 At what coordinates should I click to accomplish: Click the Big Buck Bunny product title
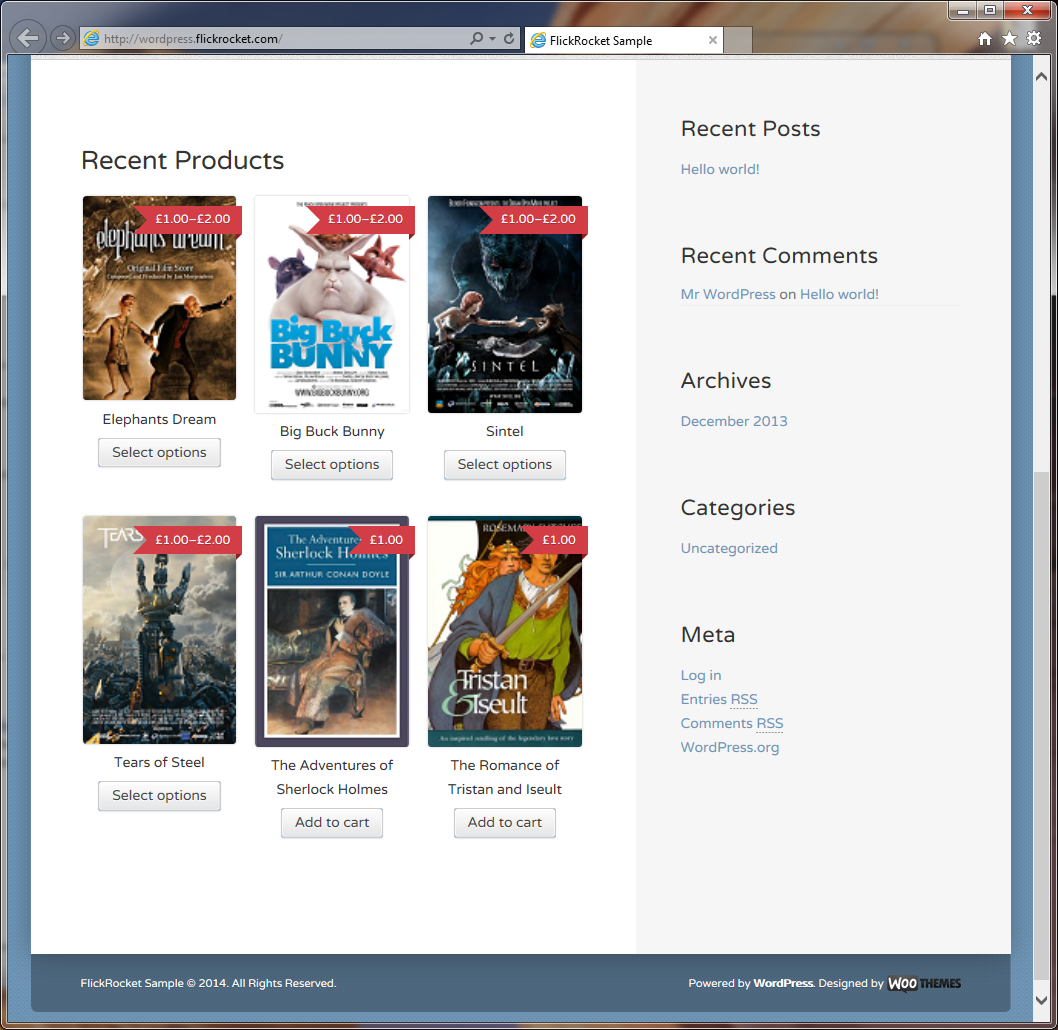tap(332, 432)
